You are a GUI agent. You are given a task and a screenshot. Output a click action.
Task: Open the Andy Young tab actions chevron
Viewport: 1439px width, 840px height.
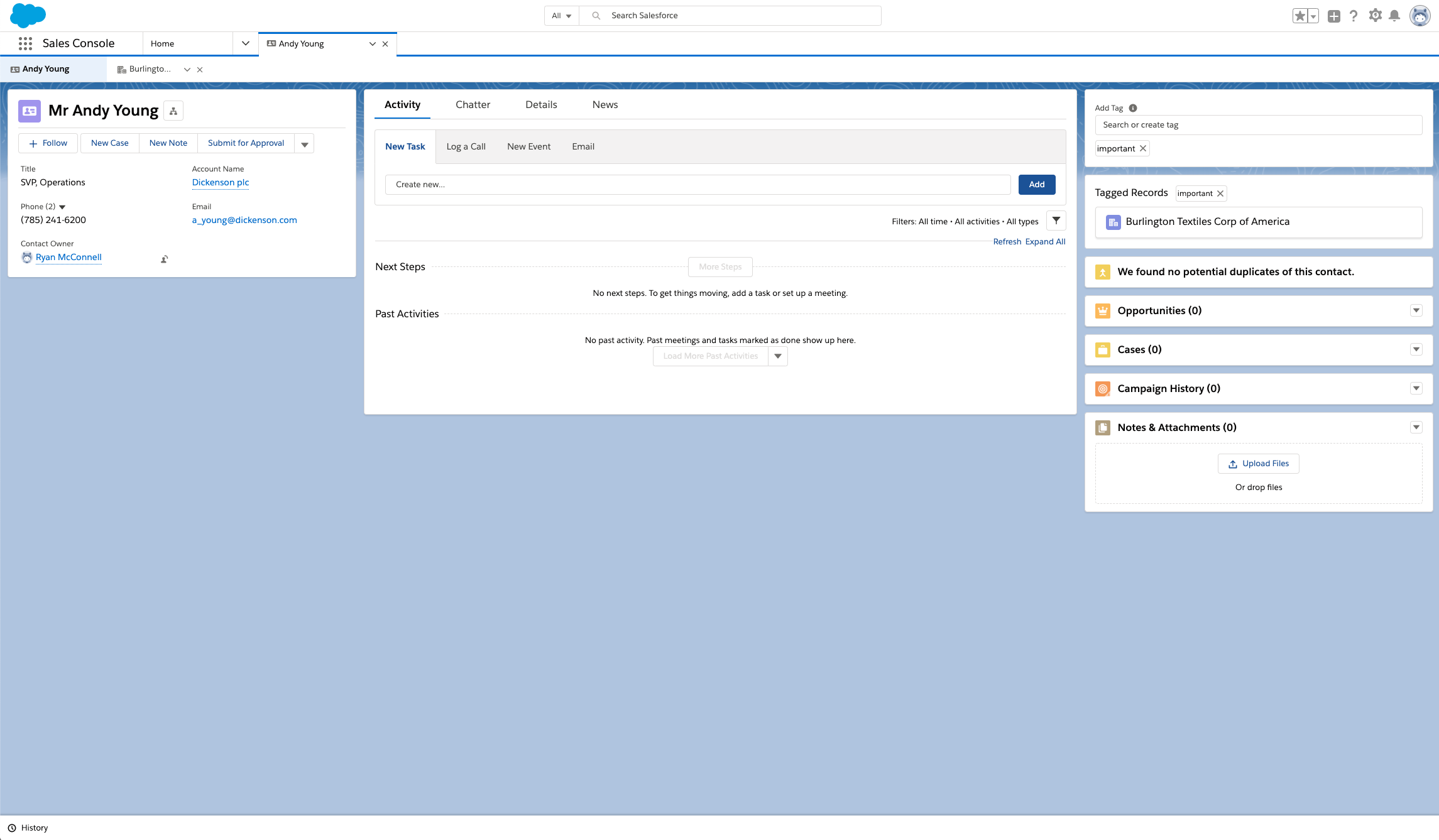pos(373,44)
